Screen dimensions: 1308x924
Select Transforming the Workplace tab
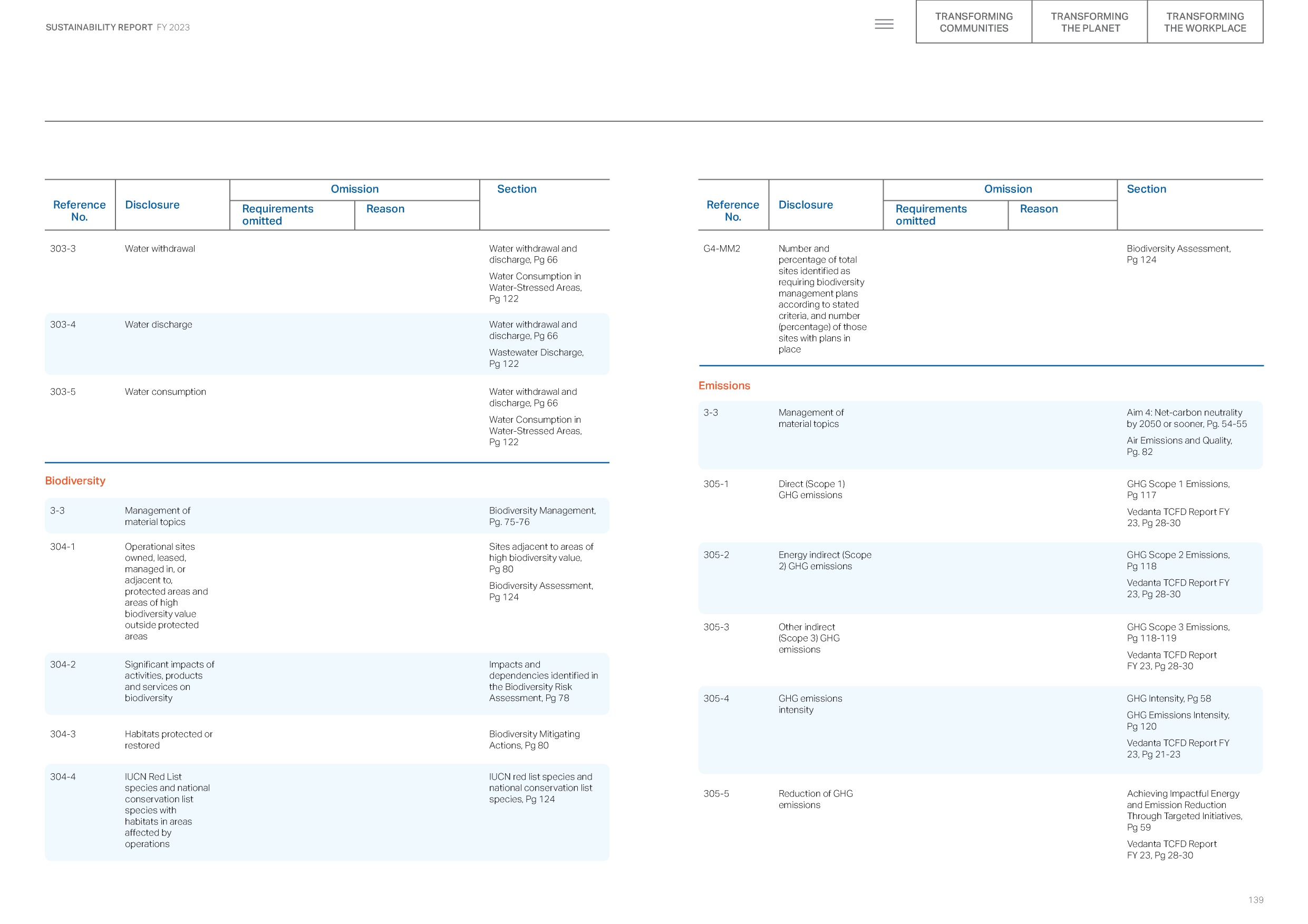click(x=1204, y=22)
